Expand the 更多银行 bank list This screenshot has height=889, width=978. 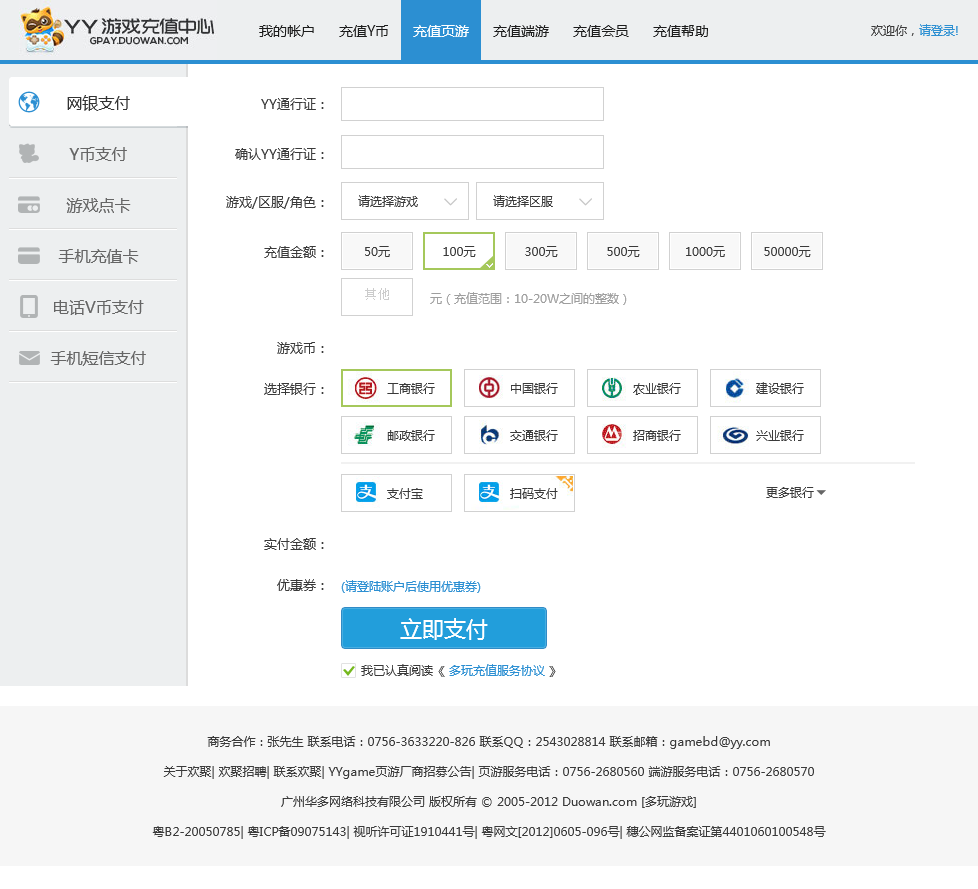(x=795, y=493)
